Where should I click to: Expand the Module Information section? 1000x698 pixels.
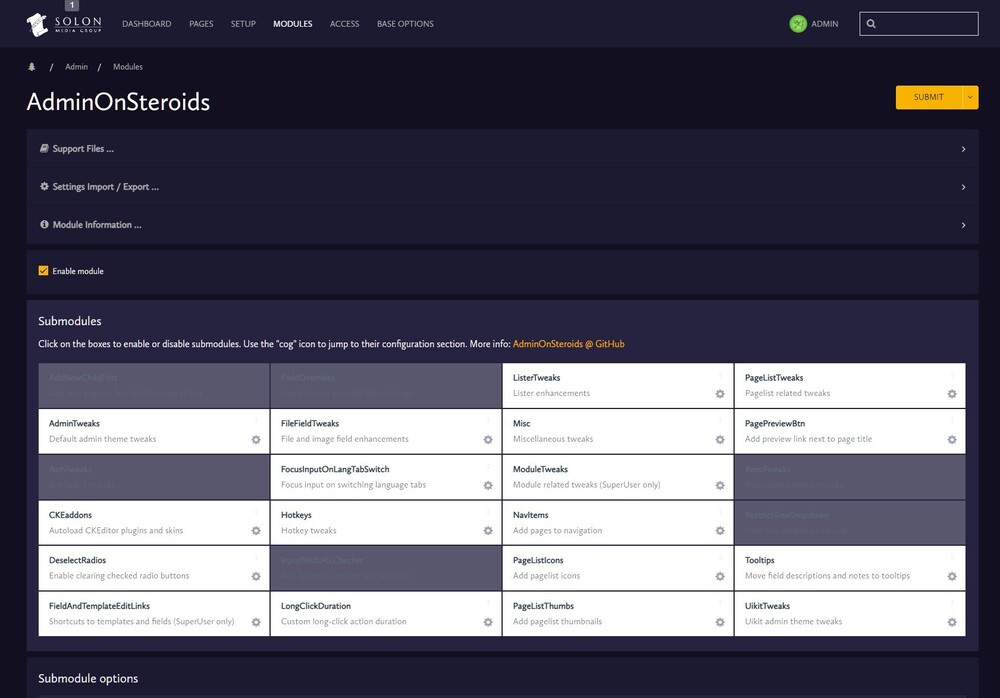96,225
